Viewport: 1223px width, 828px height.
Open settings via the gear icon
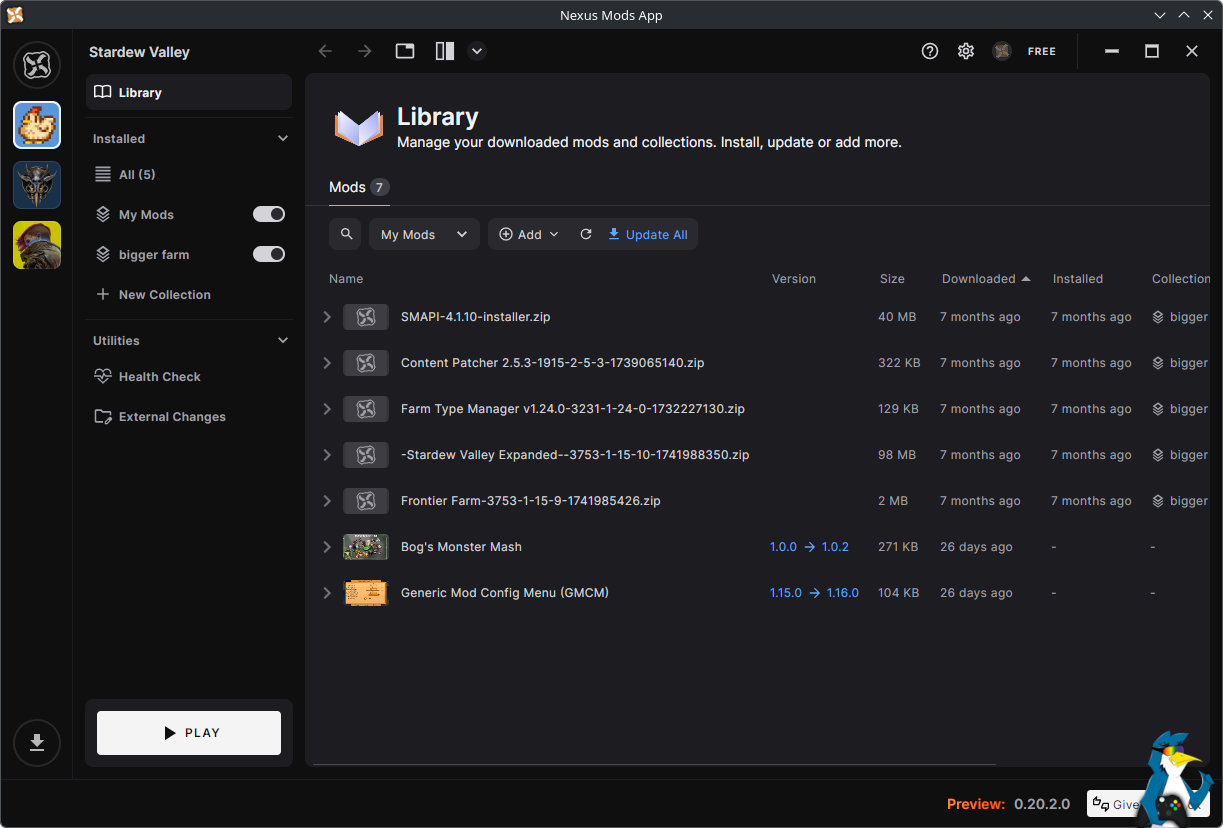click(x=966, y=51)
